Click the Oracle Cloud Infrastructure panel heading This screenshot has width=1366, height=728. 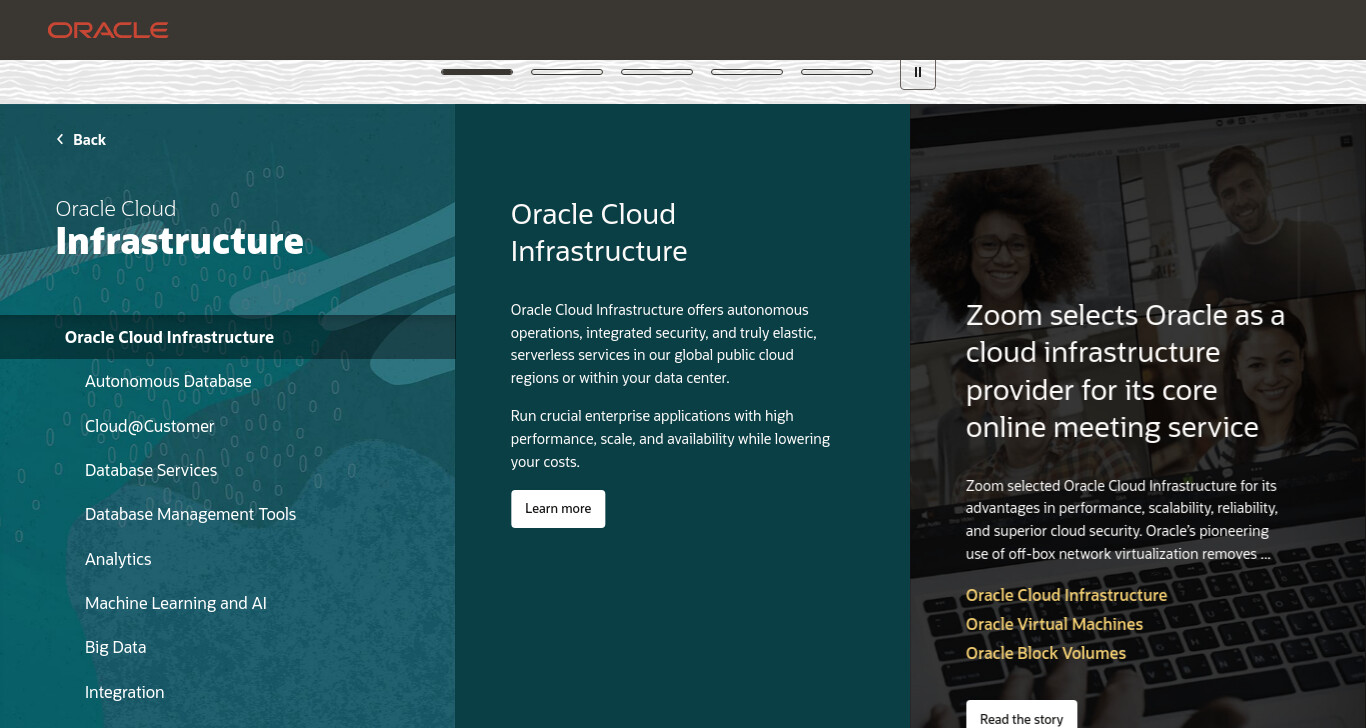pos(599,232)
